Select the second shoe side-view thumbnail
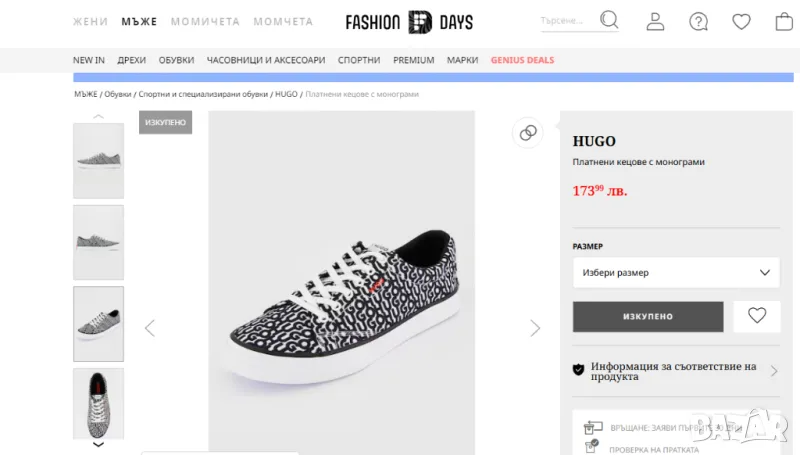800x455 pixels. 98,242
